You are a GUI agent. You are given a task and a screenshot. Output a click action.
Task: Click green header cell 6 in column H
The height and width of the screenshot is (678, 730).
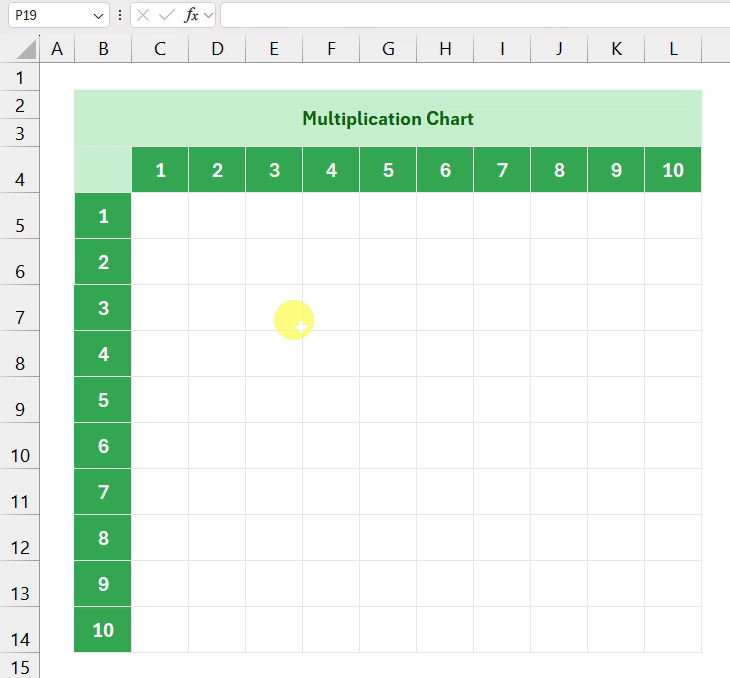coord(445,170)
